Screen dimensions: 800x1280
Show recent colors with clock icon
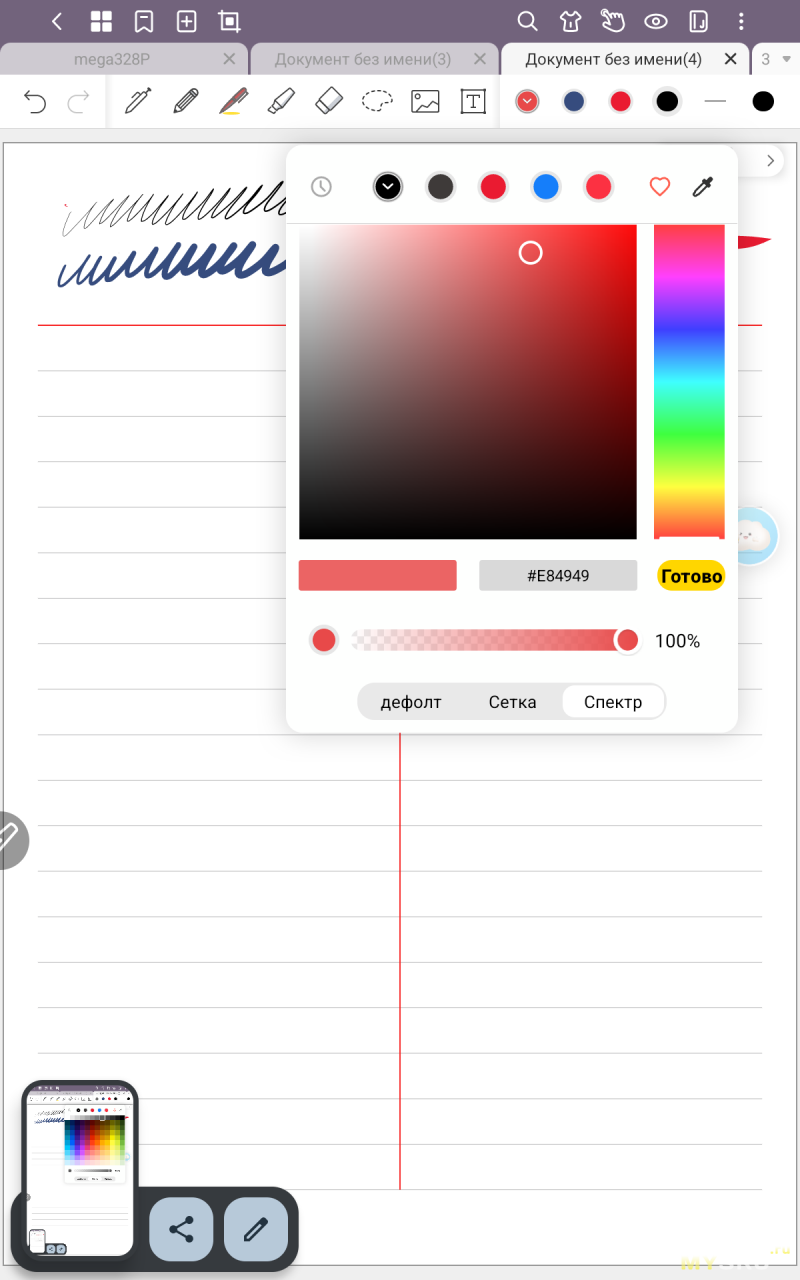pos(321,186)
